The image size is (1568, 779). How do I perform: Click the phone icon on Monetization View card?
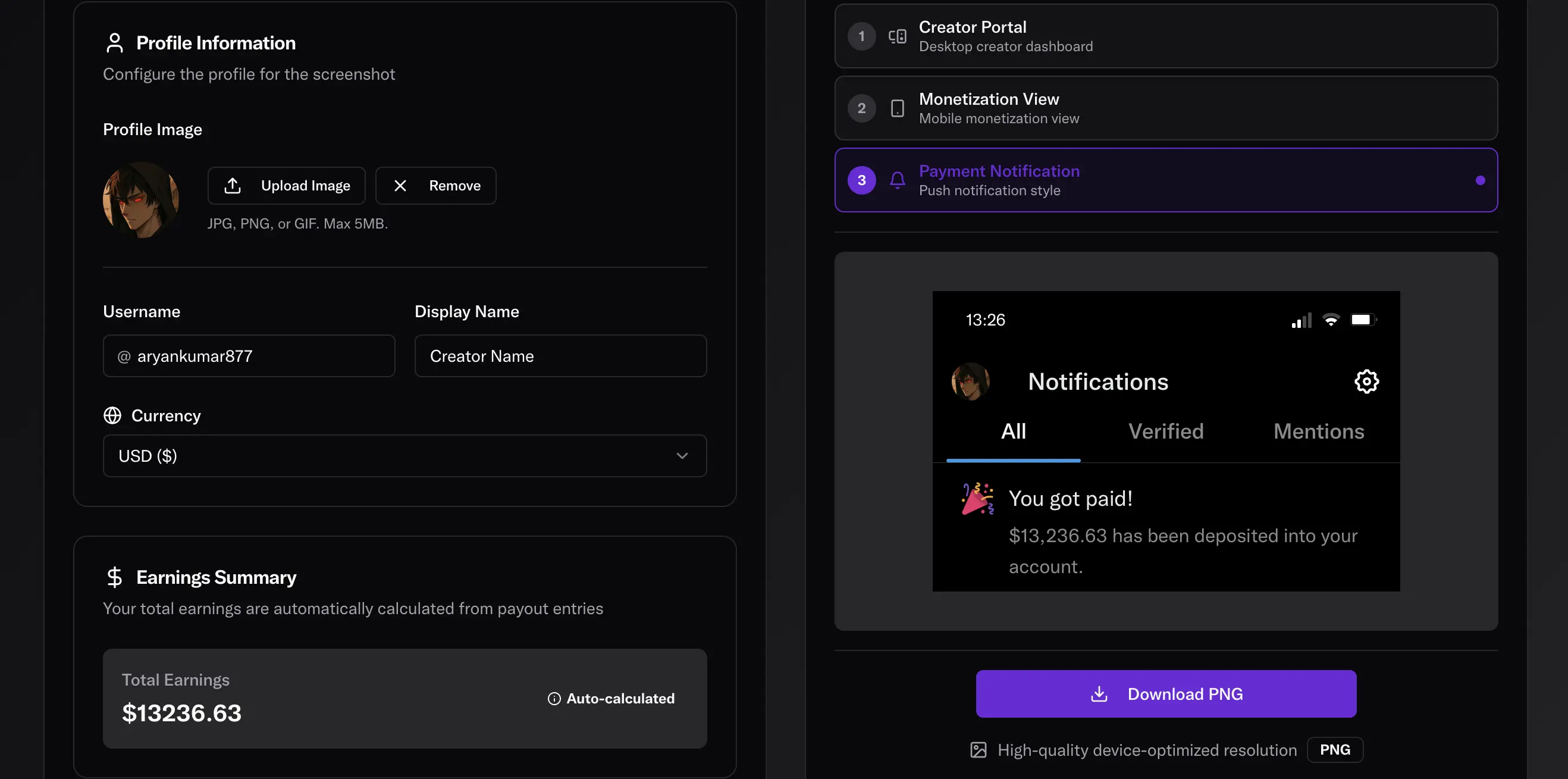click(x=896, y=108)
